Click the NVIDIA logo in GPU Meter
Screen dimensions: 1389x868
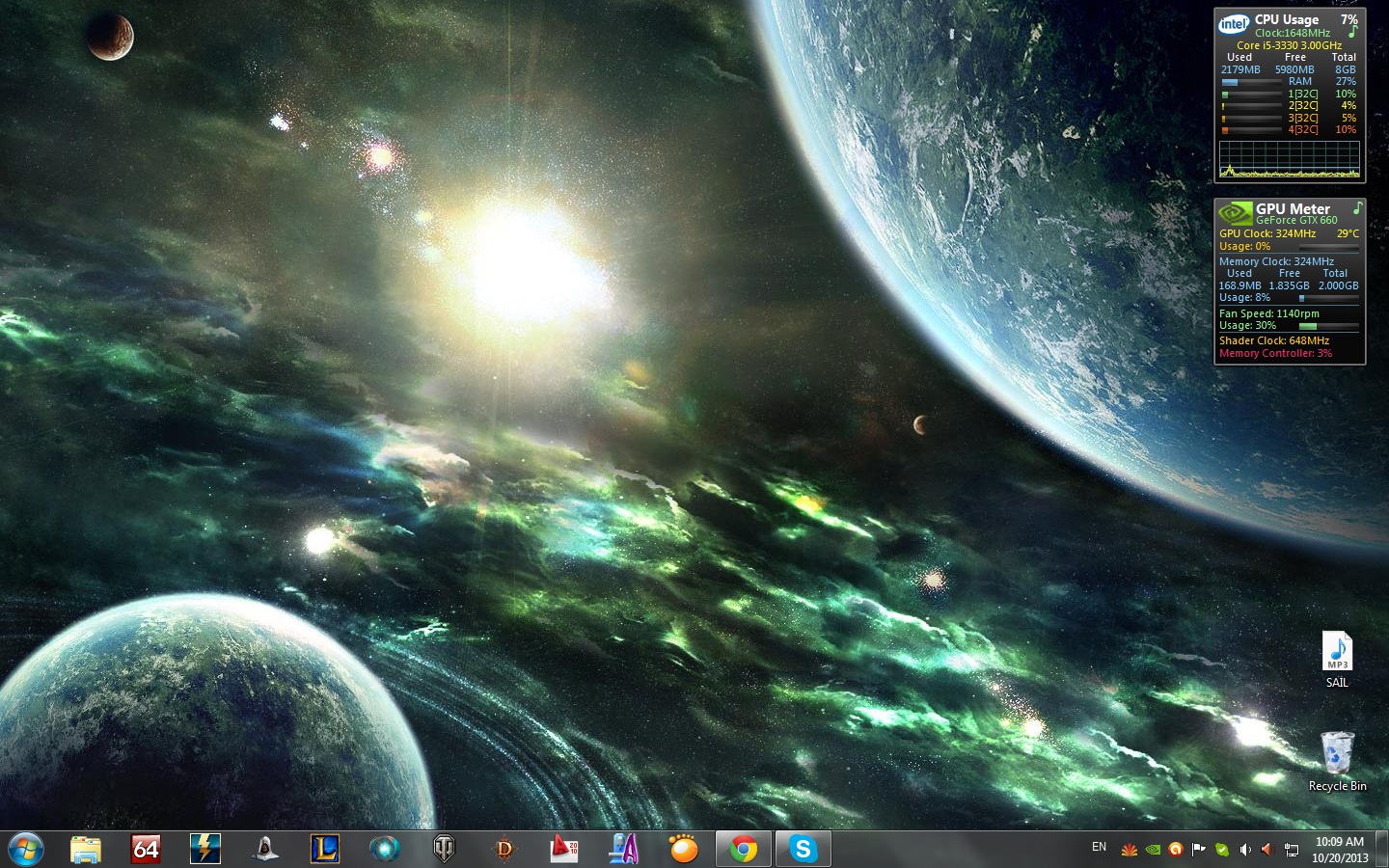[1236, 213]
